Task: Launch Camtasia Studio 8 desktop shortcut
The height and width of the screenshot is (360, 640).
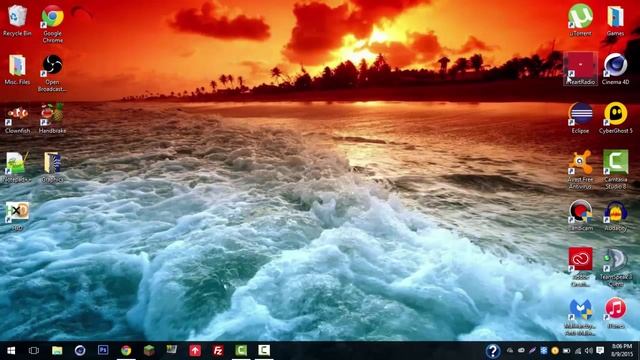Action: coord(616,169)
